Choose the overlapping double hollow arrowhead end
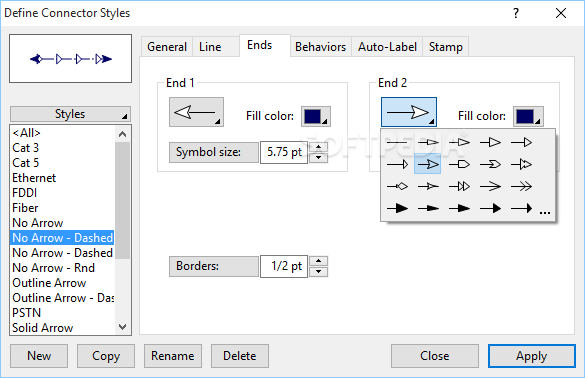585x378 pixels. coord(521,164)
